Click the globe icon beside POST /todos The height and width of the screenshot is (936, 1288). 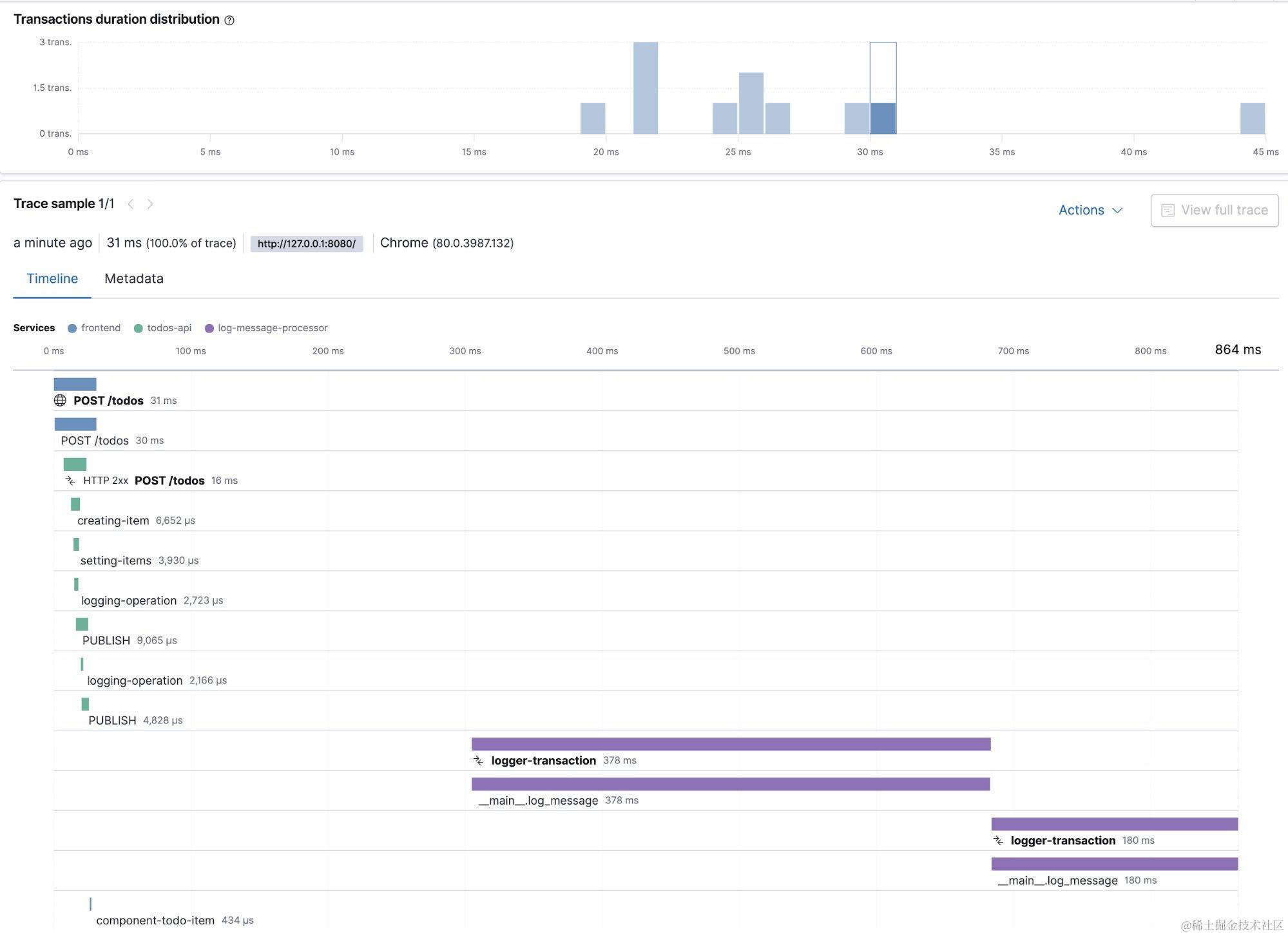[x=60, y=400]
